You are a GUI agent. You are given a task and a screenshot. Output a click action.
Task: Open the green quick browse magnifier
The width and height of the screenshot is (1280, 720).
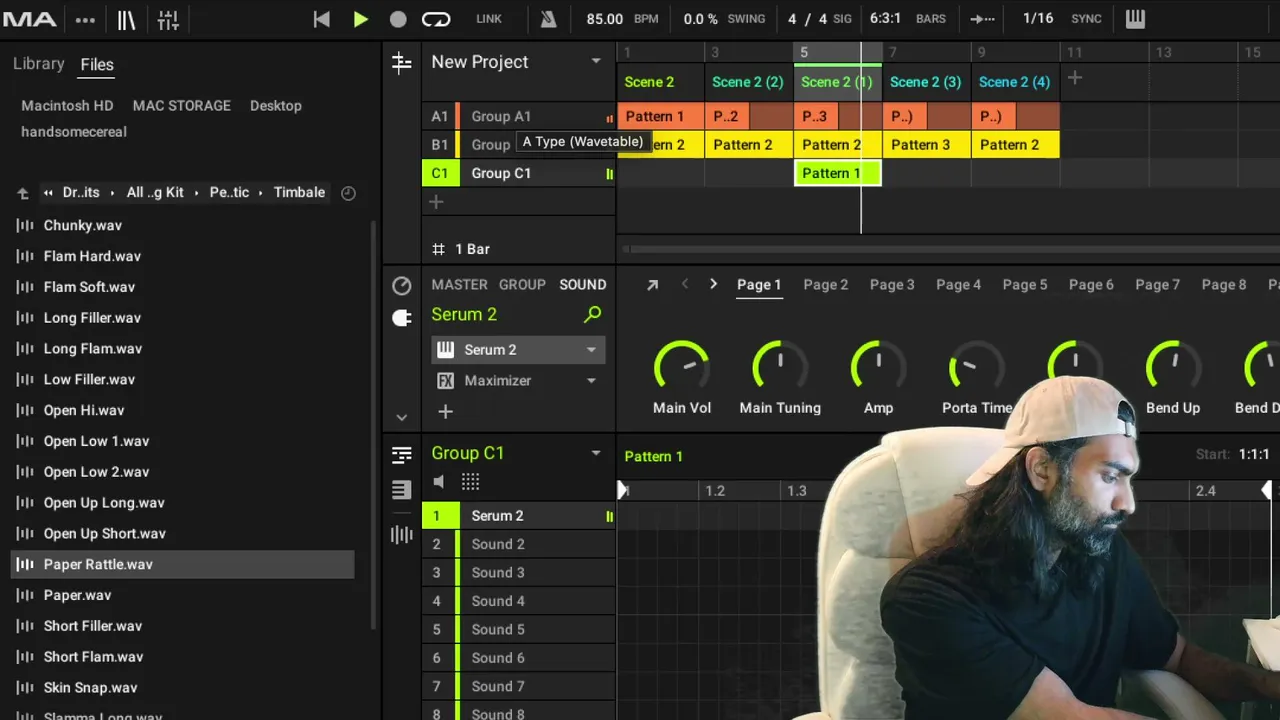click(x=593, y=315)
